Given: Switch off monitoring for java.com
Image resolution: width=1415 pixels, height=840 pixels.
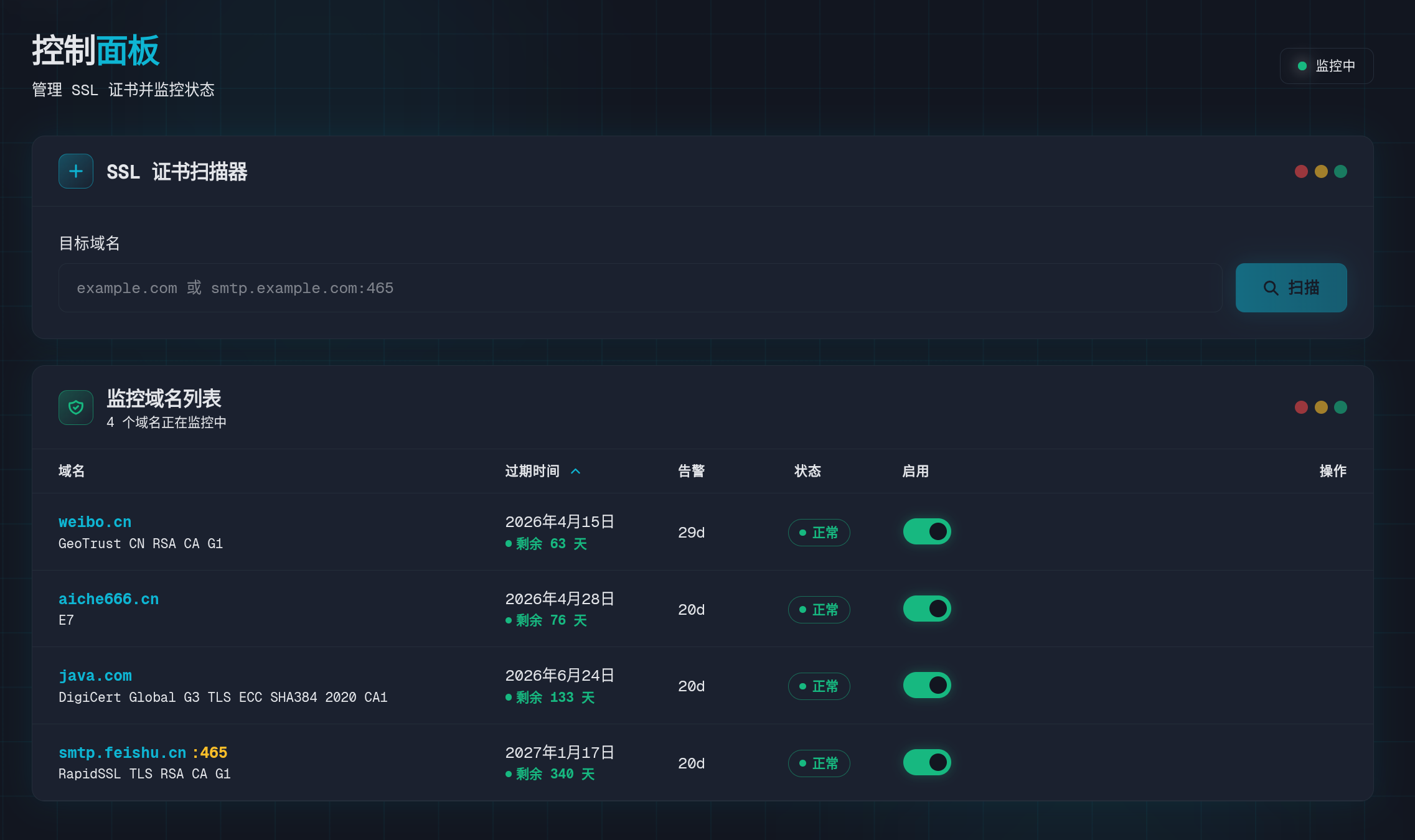Looking at the screenshot, I should (927, 685).
